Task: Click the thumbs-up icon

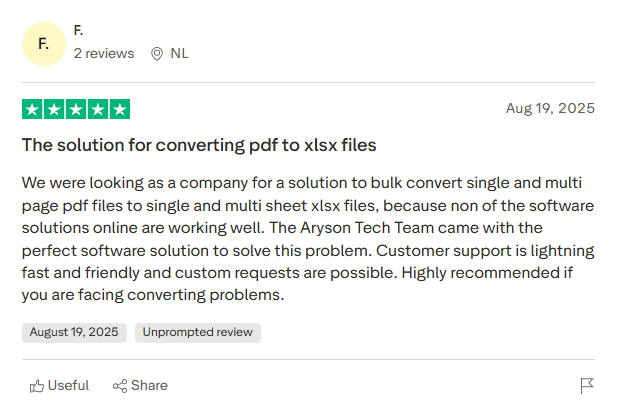Action: [37, 386]
